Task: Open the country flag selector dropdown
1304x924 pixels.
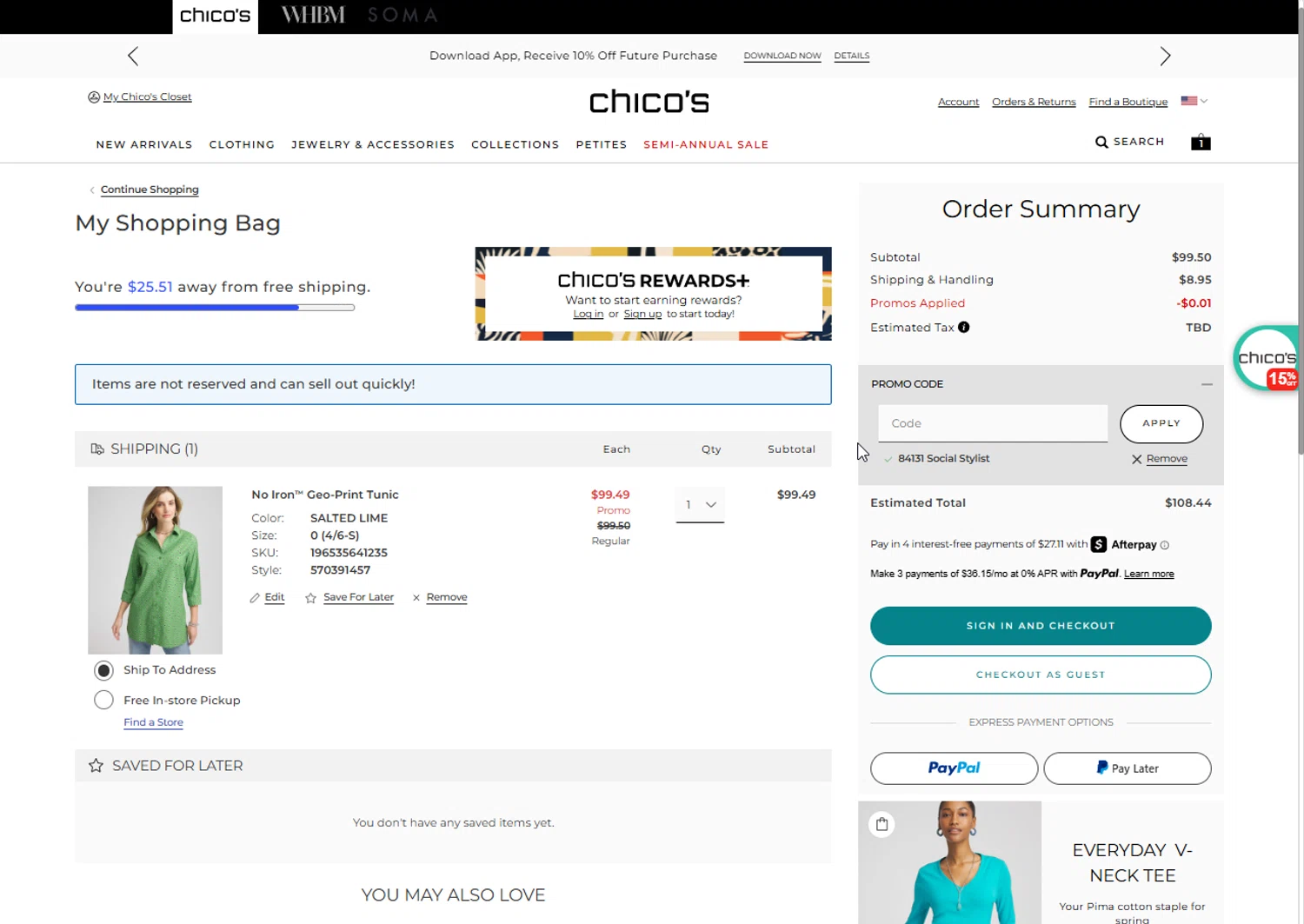Action: [x=1194, y=101]
